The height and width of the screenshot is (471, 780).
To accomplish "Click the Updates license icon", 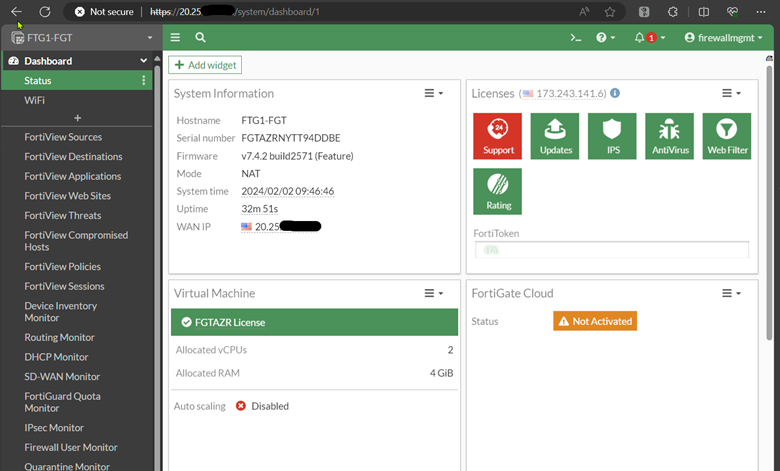I will pyautogui.click(x=555, y=135).
